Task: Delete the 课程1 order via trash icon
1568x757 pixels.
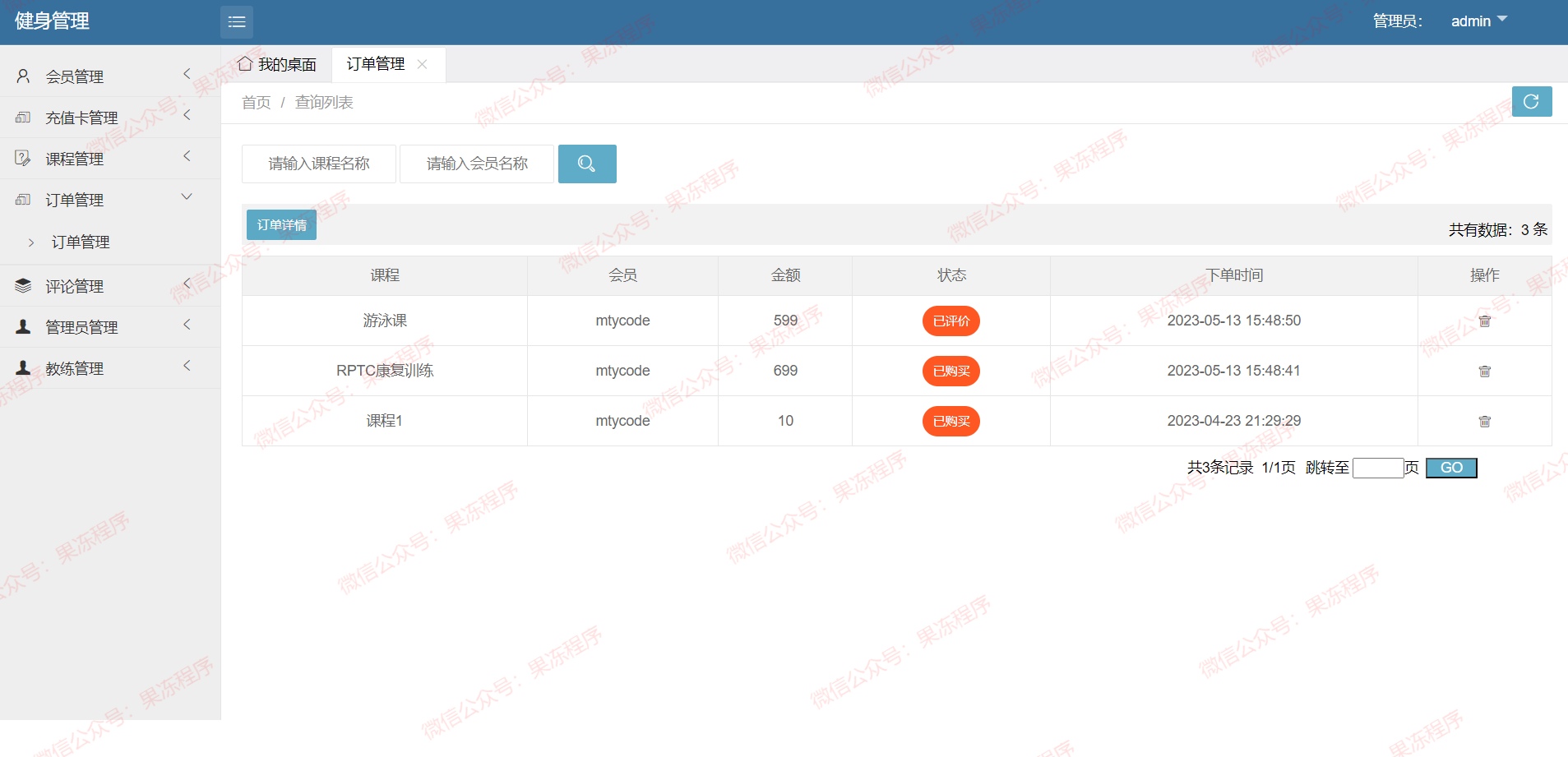Action: [x=1485, y=422]
